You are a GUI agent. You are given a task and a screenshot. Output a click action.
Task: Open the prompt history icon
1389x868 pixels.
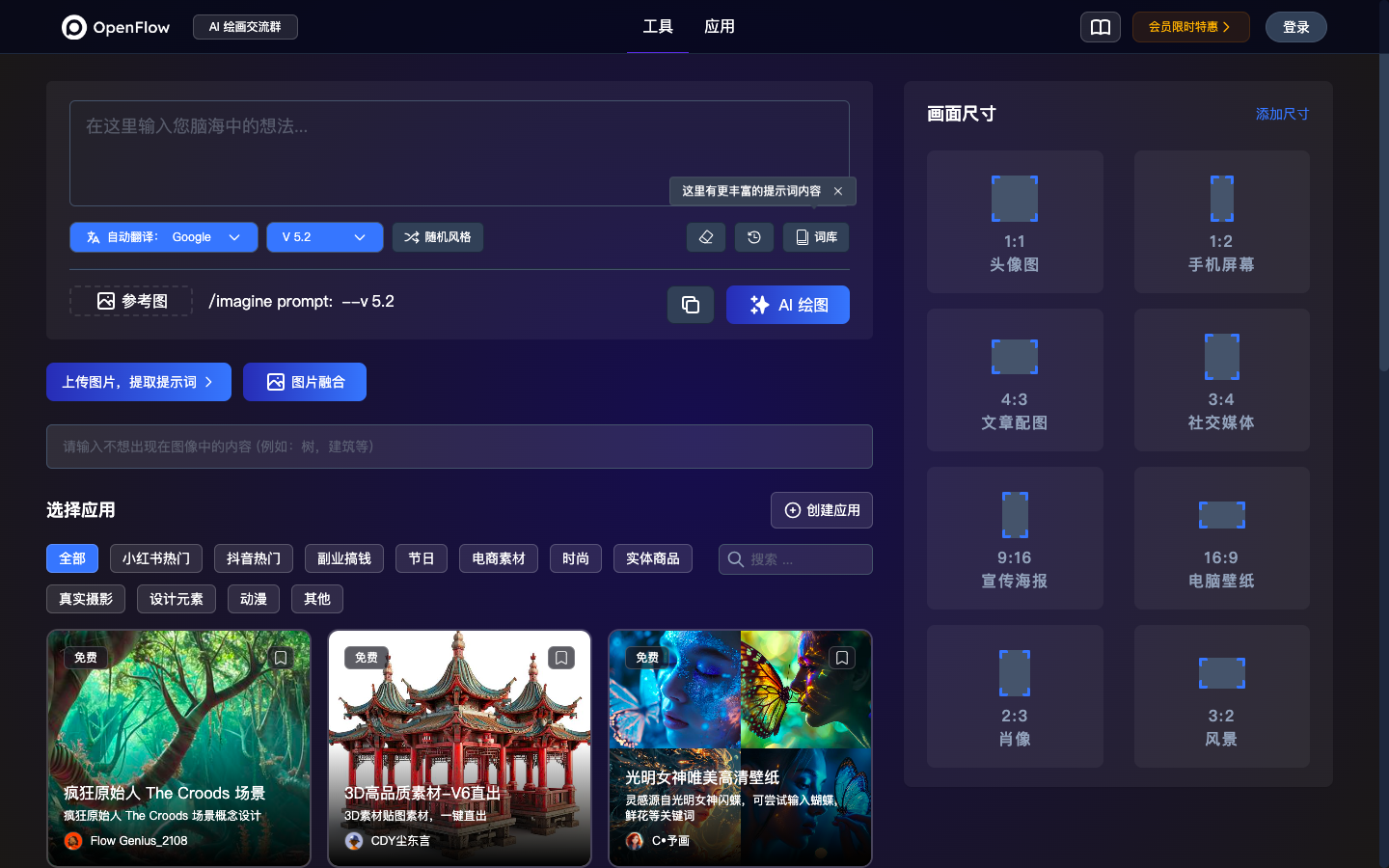point(754,237)
